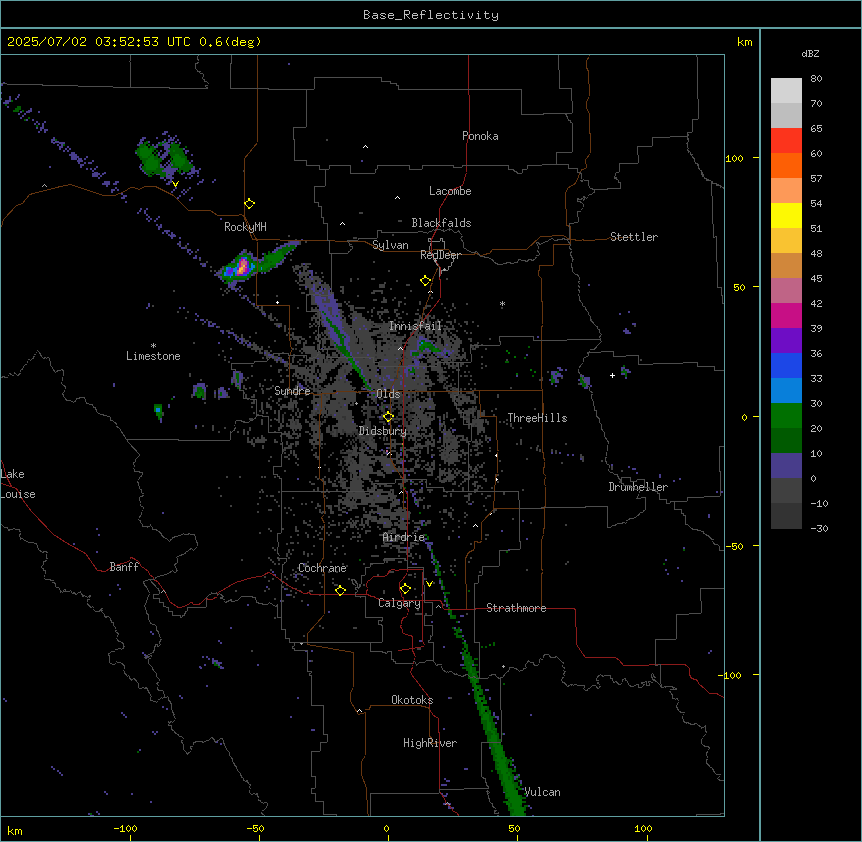
Task: Click the green echo cluster northwest of RockyMH
Action: pyautogui.click(x=164, y=158)
